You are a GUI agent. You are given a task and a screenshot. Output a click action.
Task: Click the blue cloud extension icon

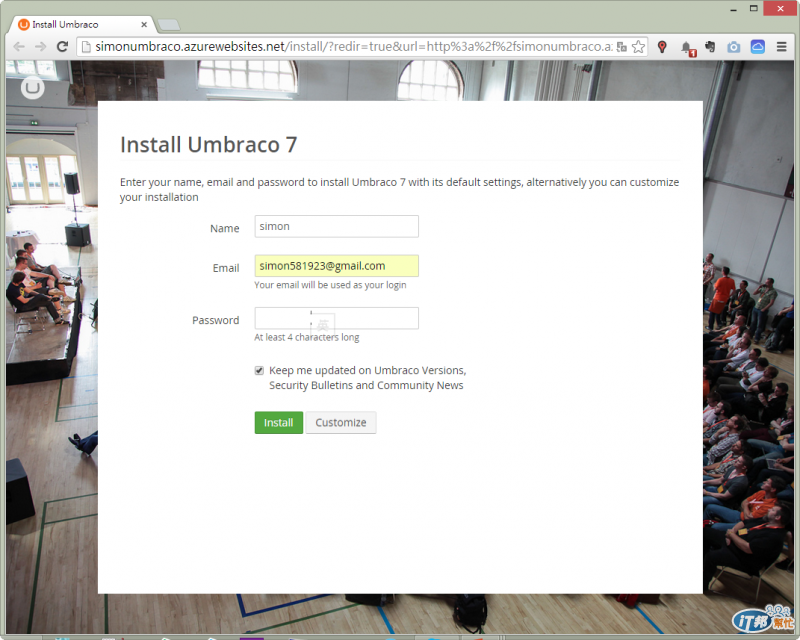click(x=758, y=47)
